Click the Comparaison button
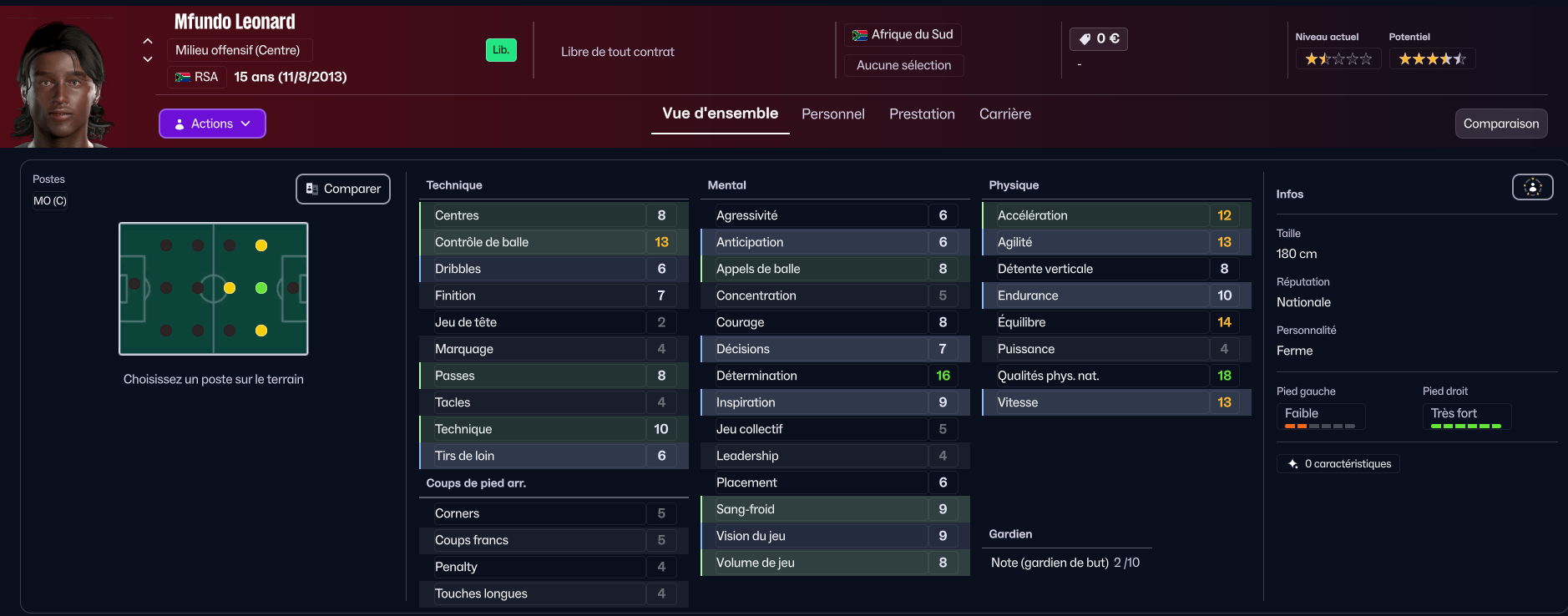1568x616 pixels. tap(1501, 124)
